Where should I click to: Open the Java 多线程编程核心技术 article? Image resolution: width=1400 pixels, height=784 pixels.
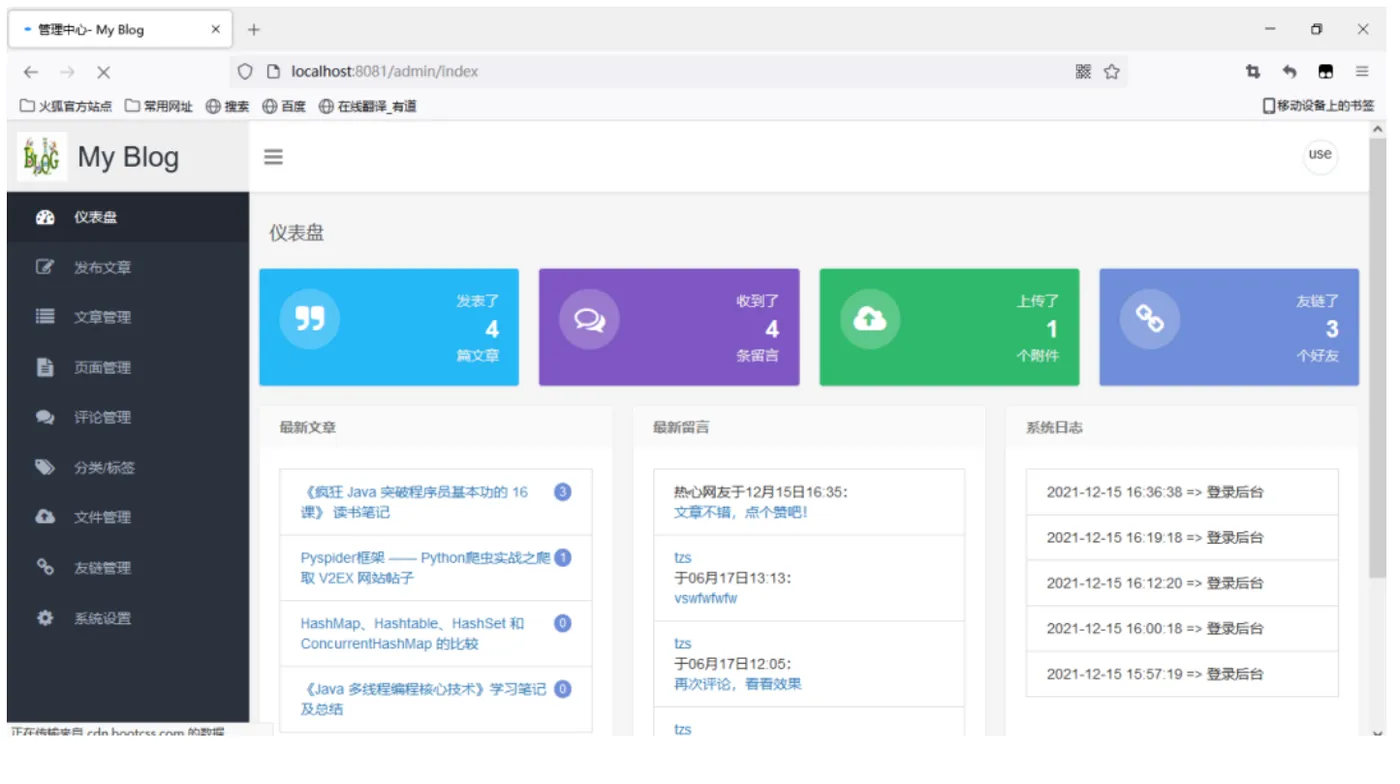pyautogui.click(x=423, y=698)
